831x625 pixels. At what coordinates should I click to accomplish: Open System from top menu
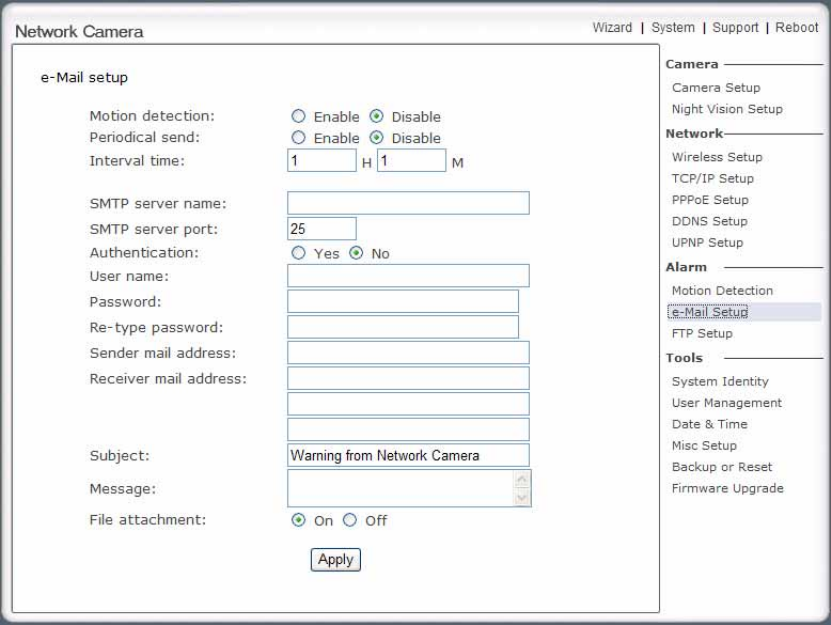pos(673,27)
